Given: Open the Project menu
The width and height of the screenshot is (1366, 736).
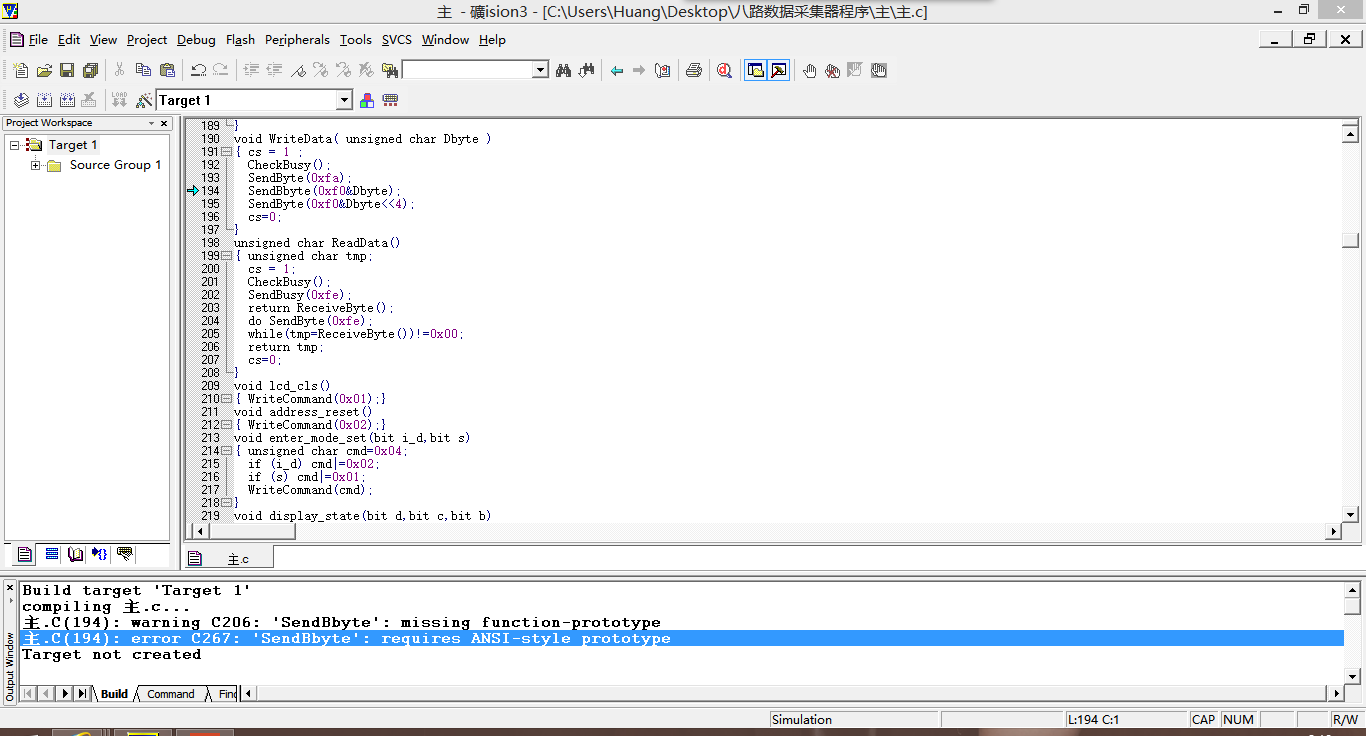Looking at the screenshot, I should point(147,40).
